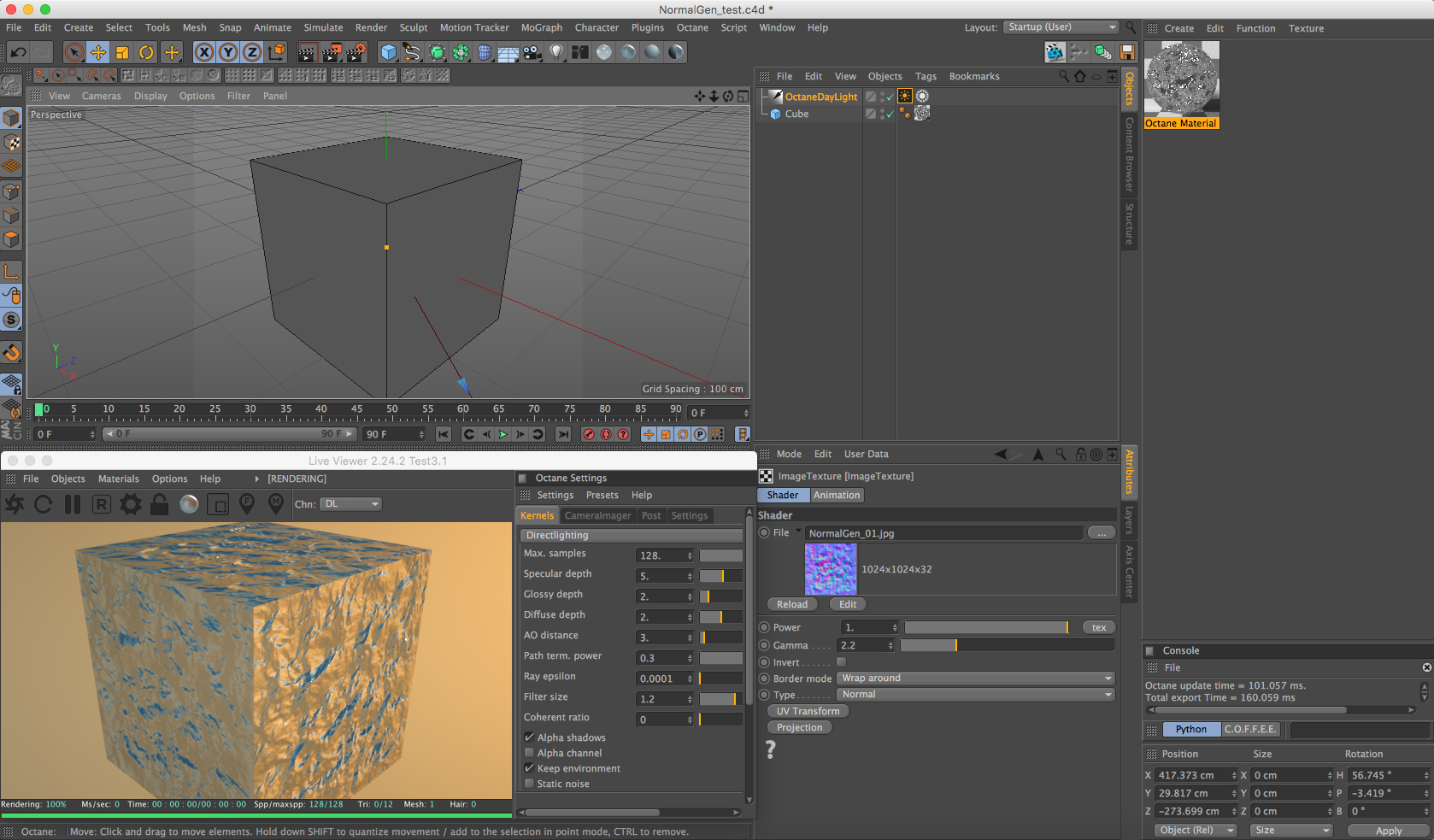Click the Undo arrow icon
Image resolution: width=1434 pixels, height=840 pixels.
pos(18,53)
